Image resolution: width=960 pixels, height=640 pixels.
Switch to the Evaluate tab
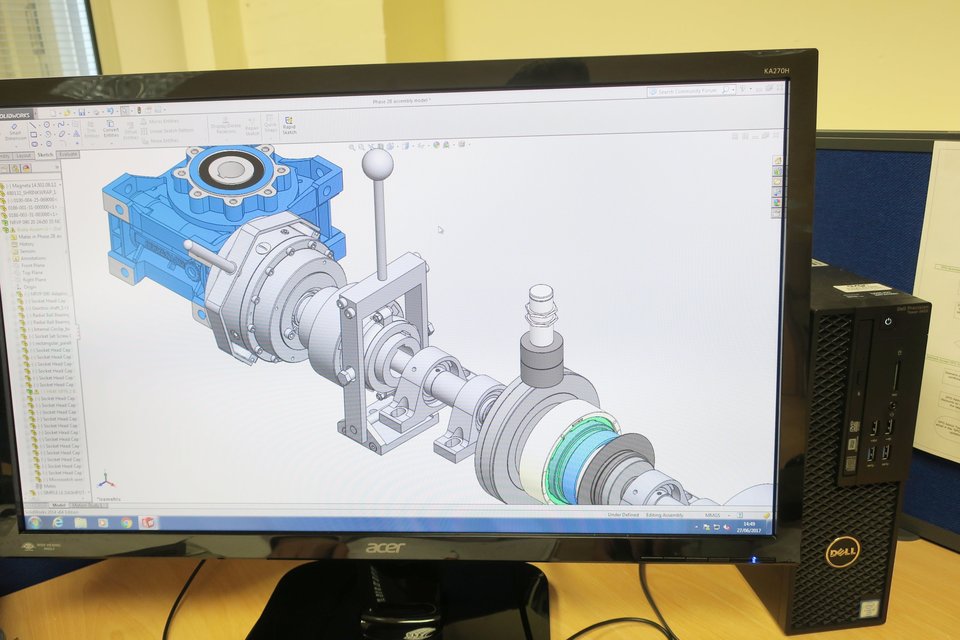point(68,155)
